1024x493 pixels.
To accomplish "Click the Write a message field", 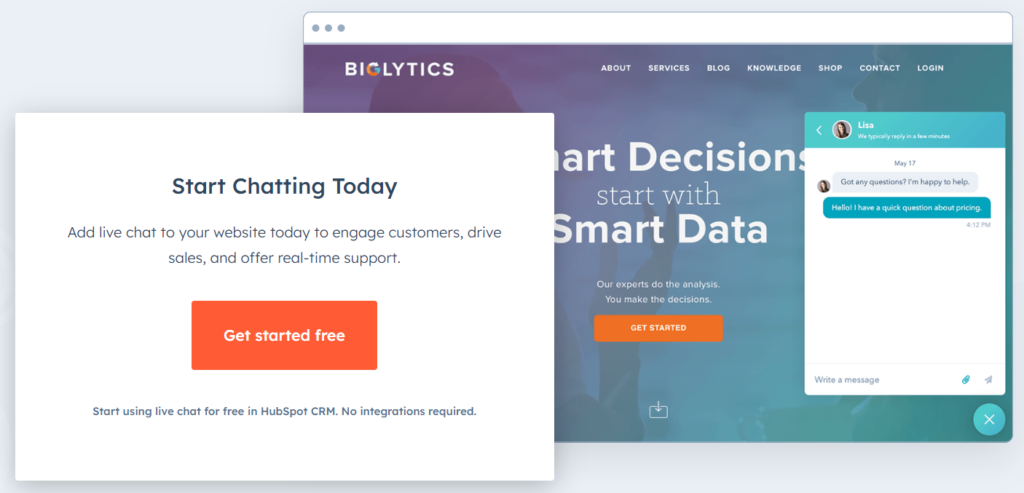I will tap(883, 379).
